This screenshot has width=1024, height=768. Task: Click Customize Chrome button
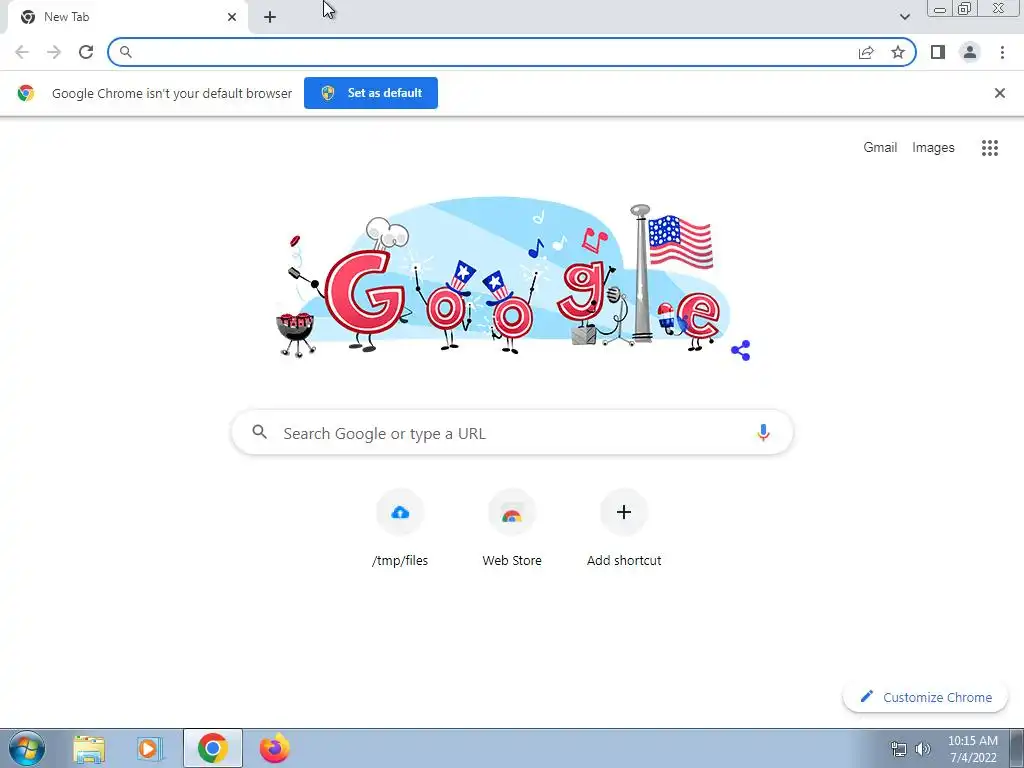click(x=925, y=697)
